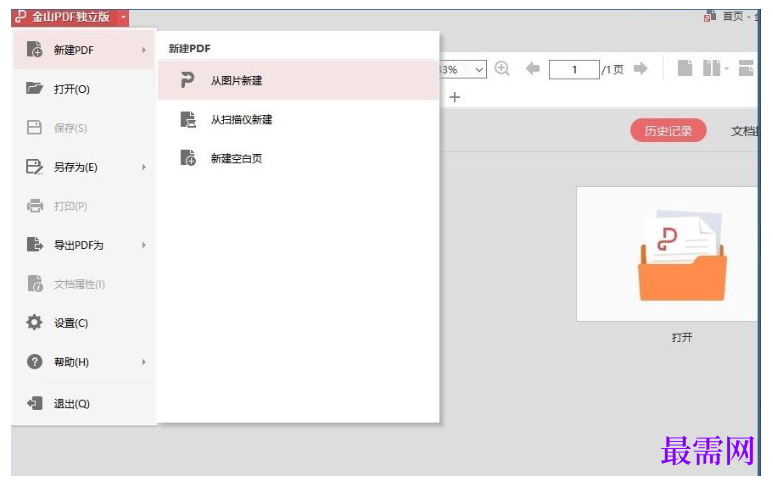
Task: Click the orange folder 打开 thumbnail
Action: (682, 254)
